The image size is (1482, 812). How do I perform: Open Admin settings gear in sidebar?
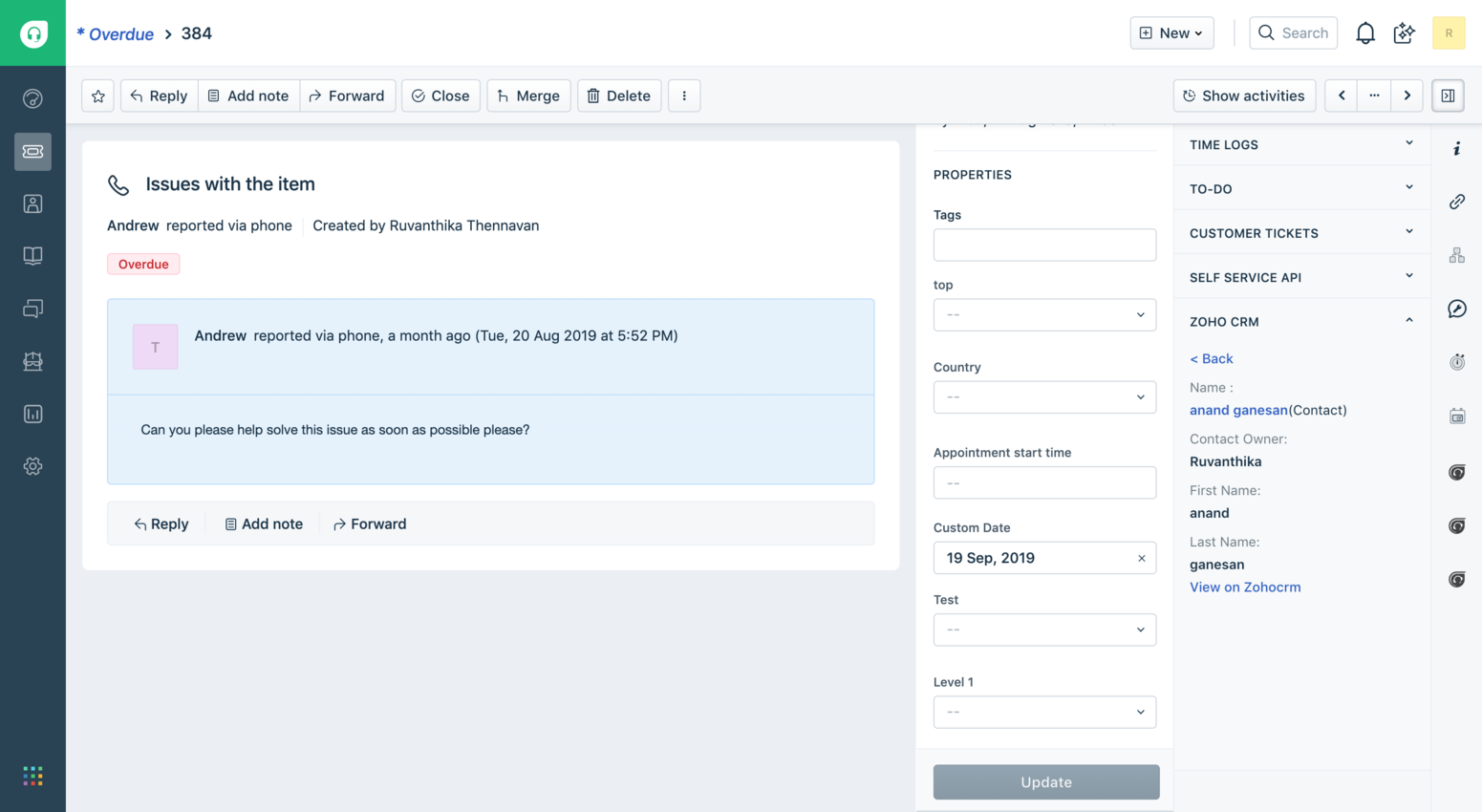click(x=33, y=466)
